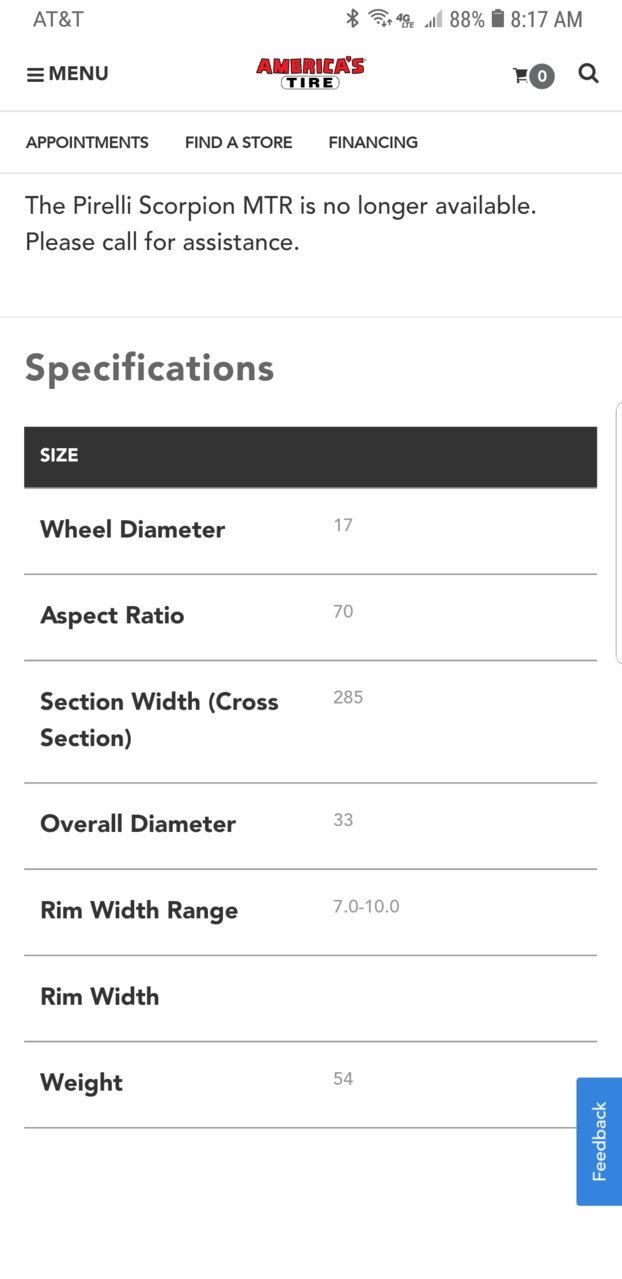Image resolution: width=622 pixels, height=1279 pixels.
Task: Click the Feedback side button
Action: [599, 1141]
